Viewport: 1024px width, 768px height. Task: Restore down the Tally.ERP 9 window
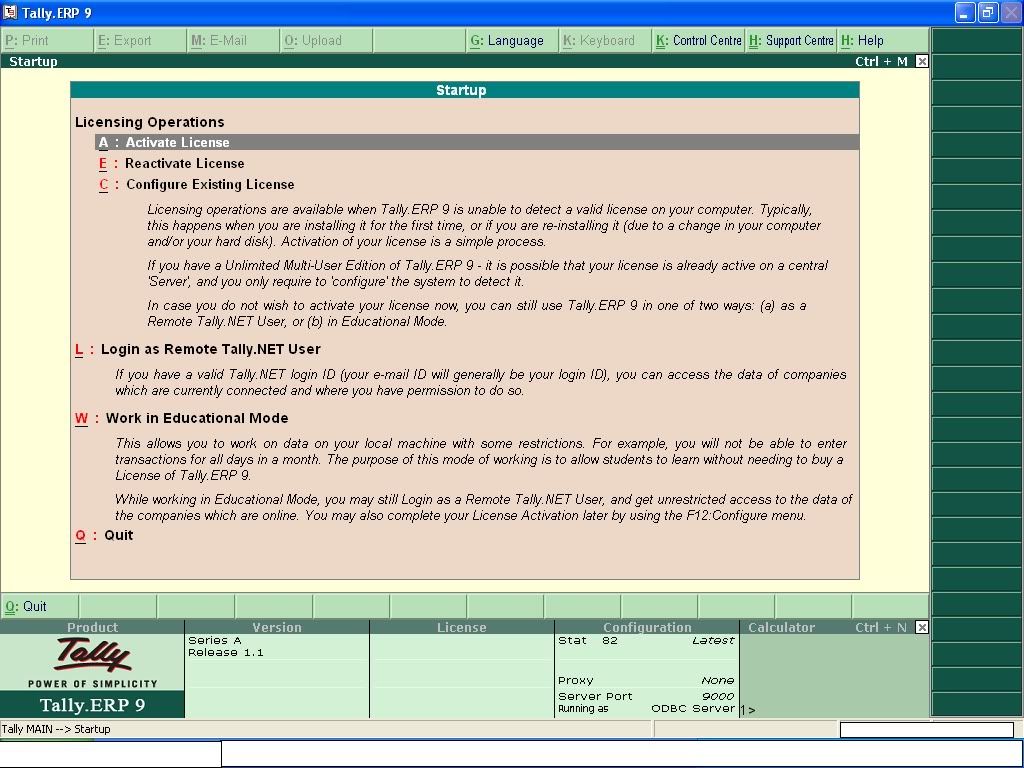click(988, 12)
